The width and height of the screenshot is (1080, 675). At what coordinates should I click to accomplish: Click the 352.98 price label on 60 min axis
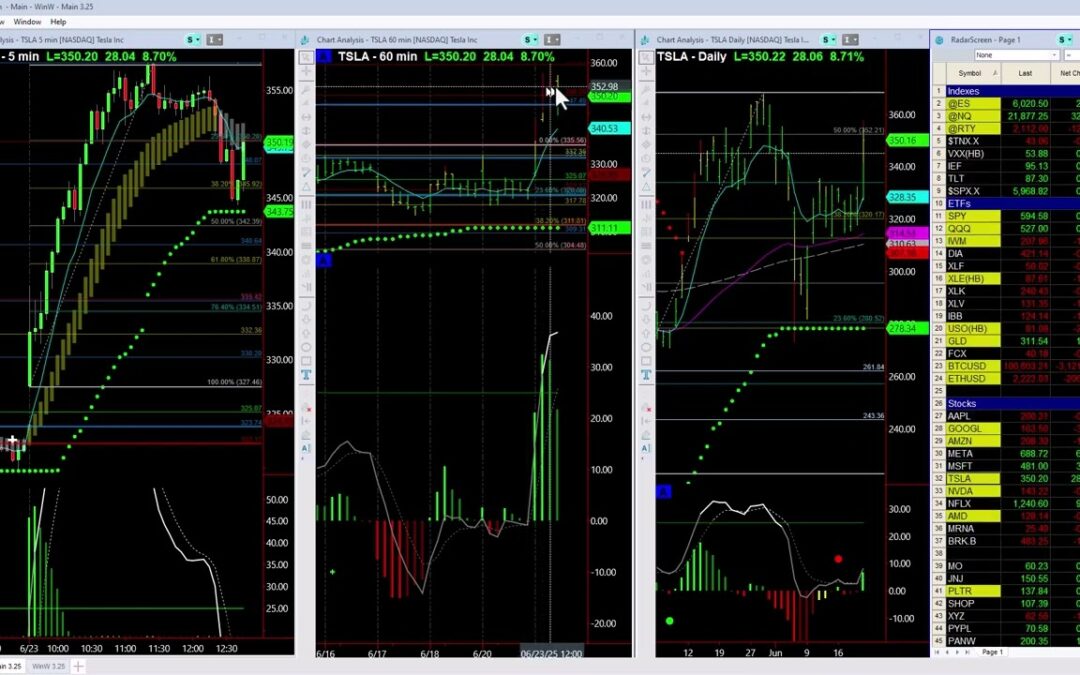point(609,86)
